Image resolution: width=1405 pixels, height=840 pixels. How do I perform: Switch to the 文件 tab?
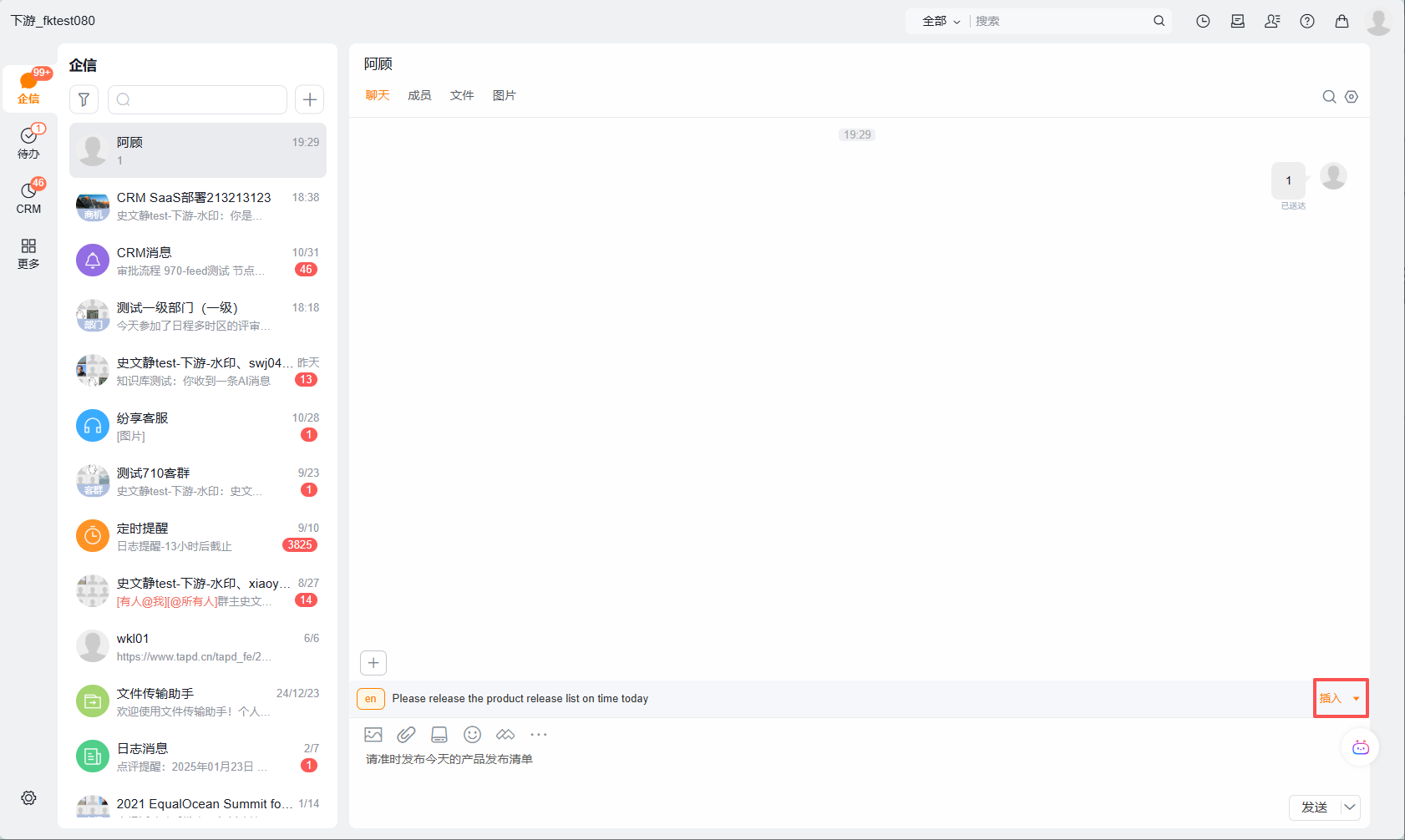[462, 95]
